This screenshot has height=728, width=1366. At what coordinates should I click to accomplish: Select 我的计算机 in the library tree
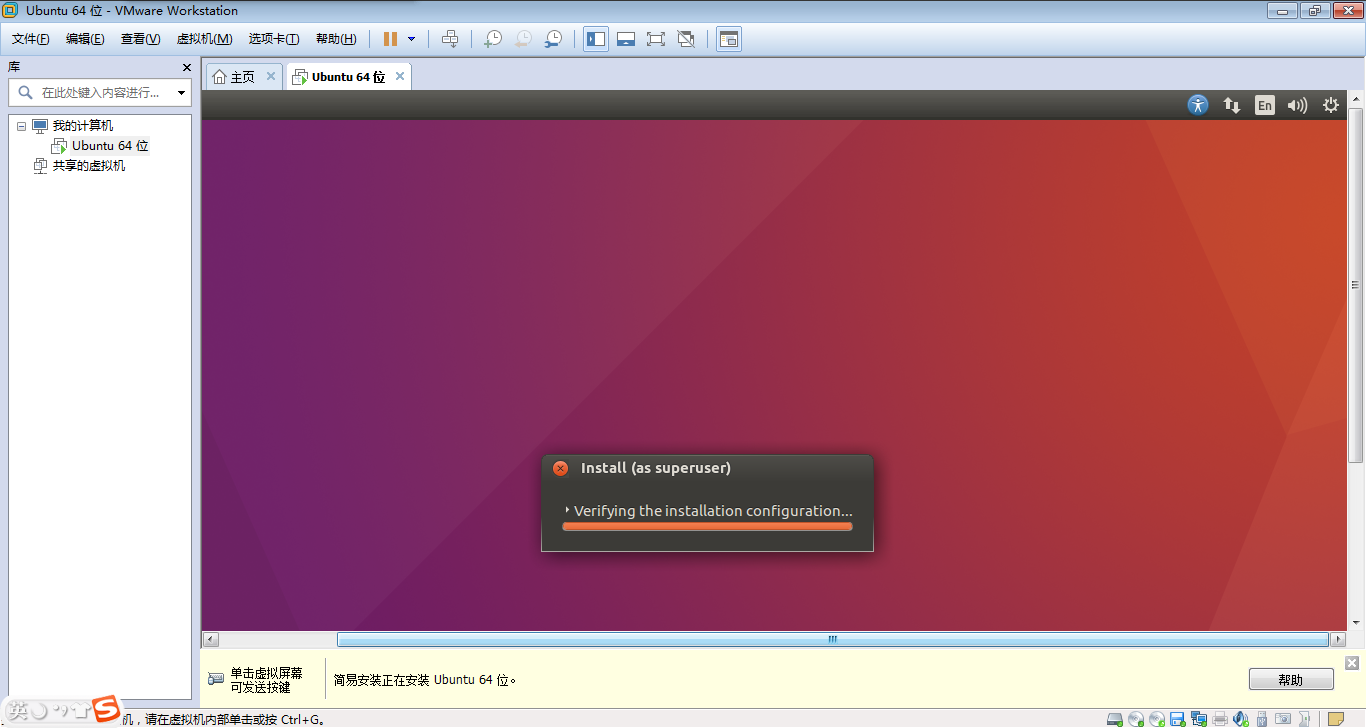pos(83,126)
